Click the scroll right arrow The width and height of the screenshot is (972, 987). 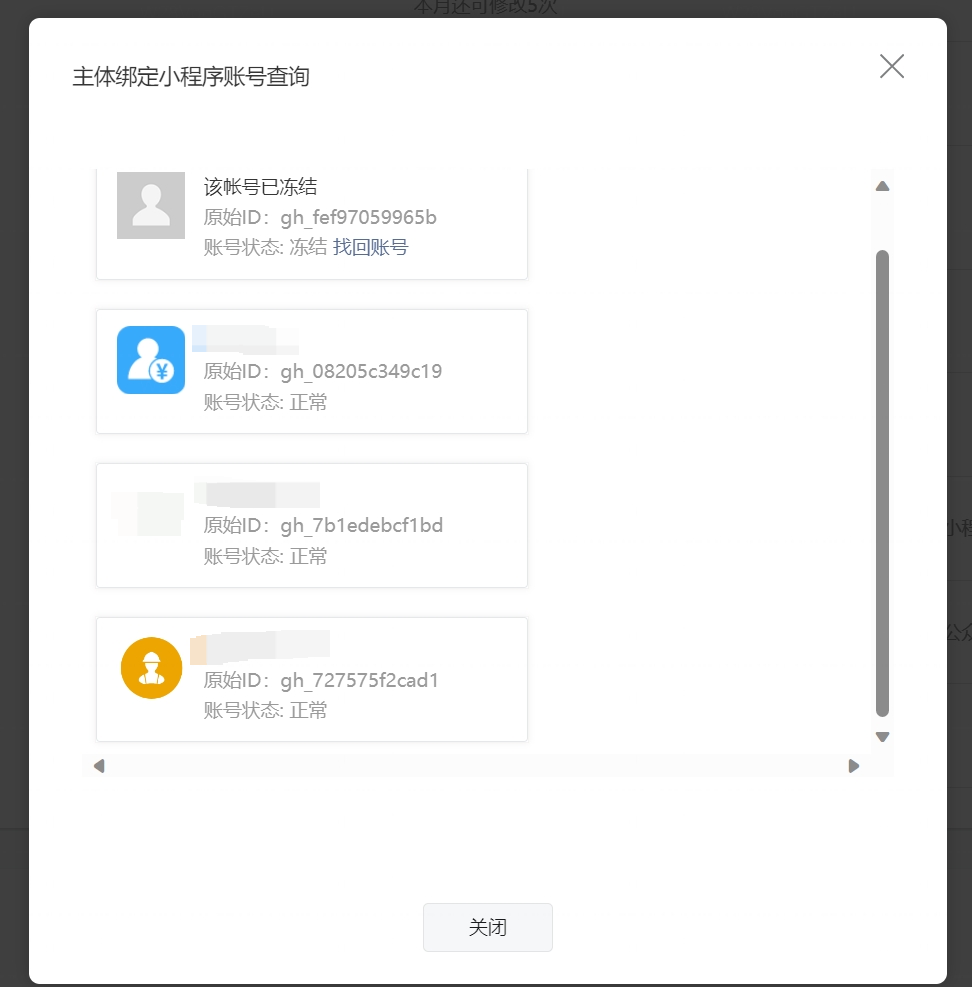click(854, 766)
